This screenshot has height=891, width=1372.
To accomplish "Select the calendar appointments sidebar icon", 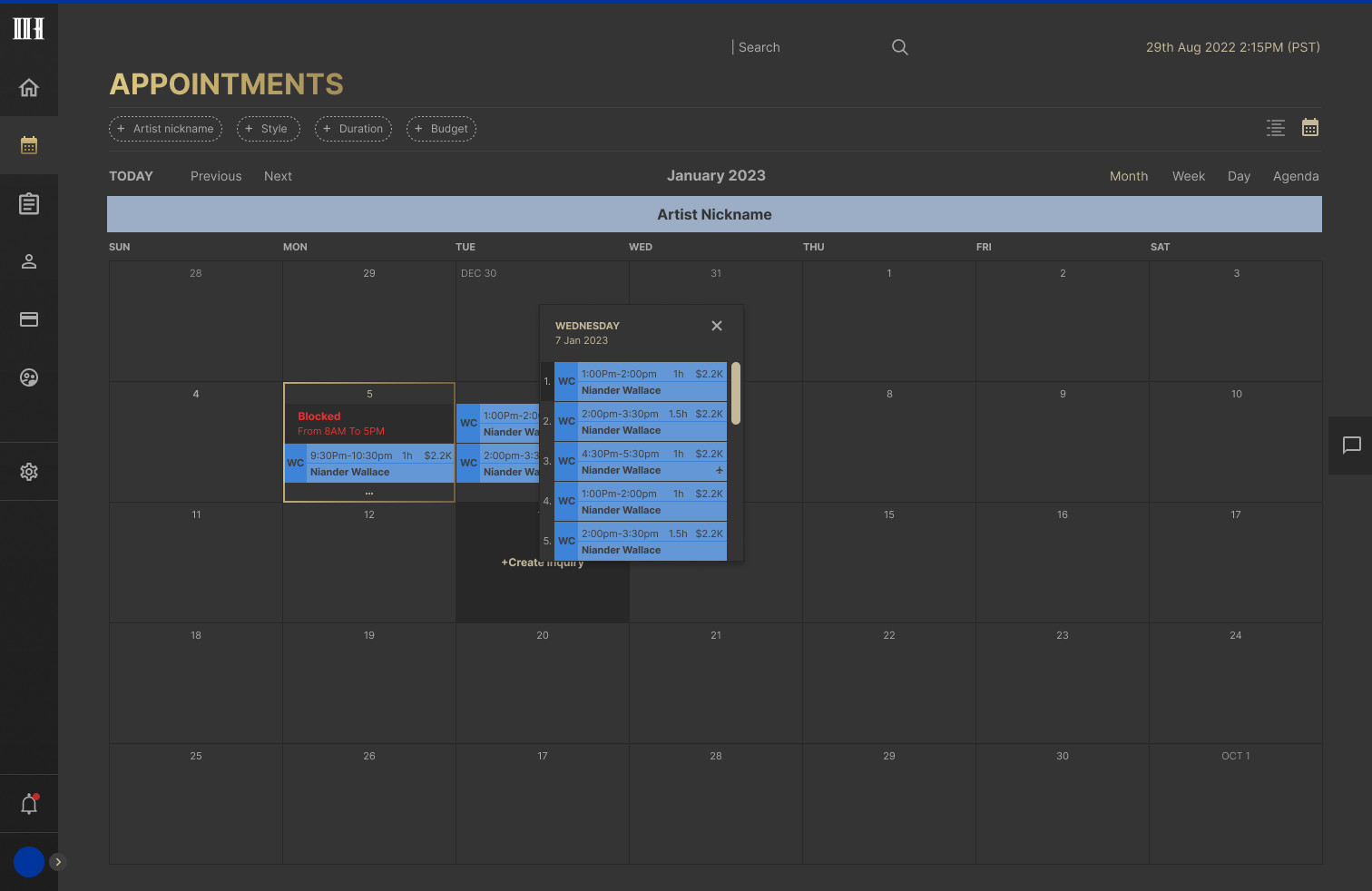I will pyautogui.click(x=29, y=145).
